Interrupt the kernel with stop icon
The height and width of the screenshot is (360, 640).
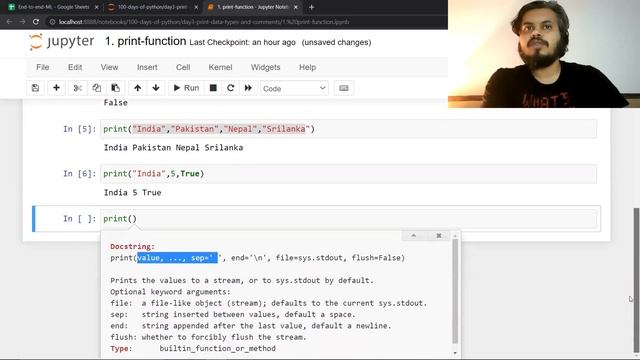coord(213,88)
